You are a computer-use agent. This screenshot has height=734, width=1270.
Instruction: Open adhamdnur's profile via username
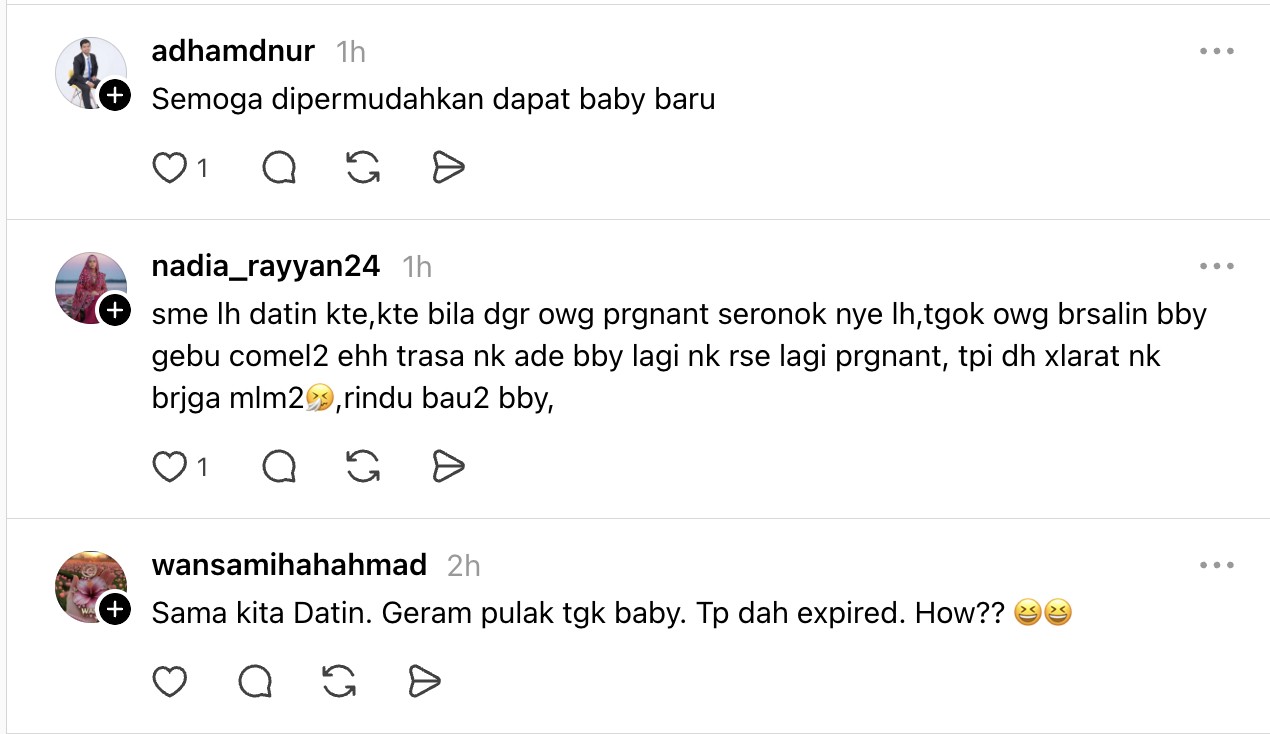(x=233, y=51)
